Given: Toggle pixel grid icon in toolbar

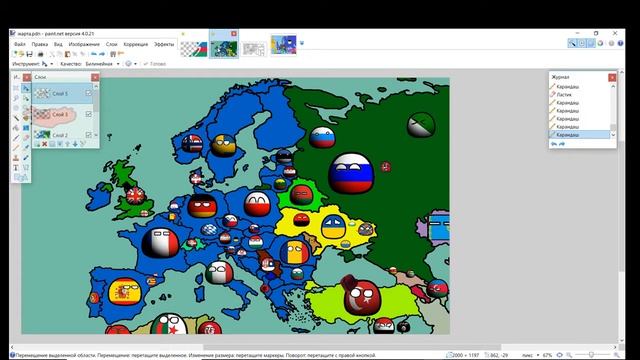Looking at the screenshot, I should tap(113, 54).
